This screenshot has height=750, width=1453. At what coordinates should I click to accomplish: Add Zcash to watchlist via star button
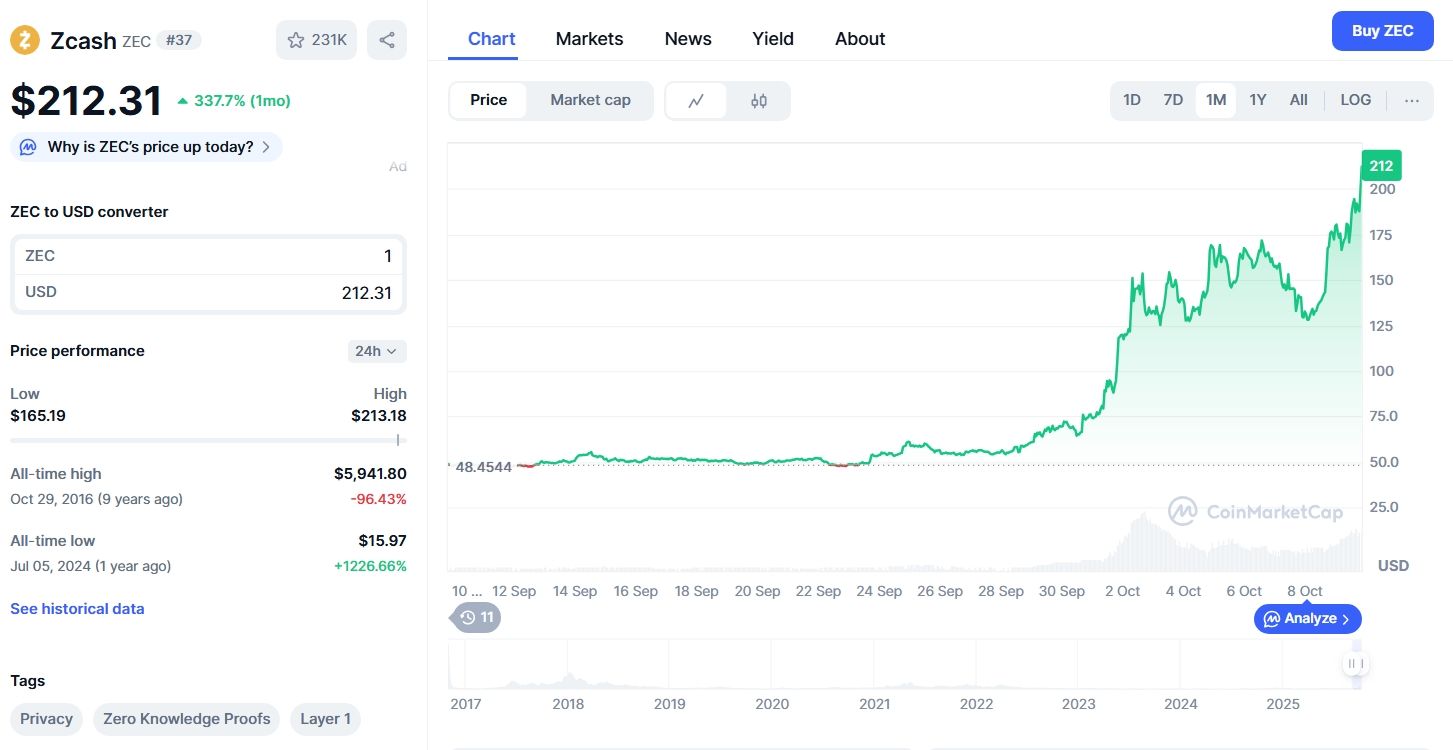click(x=316, y=40)
